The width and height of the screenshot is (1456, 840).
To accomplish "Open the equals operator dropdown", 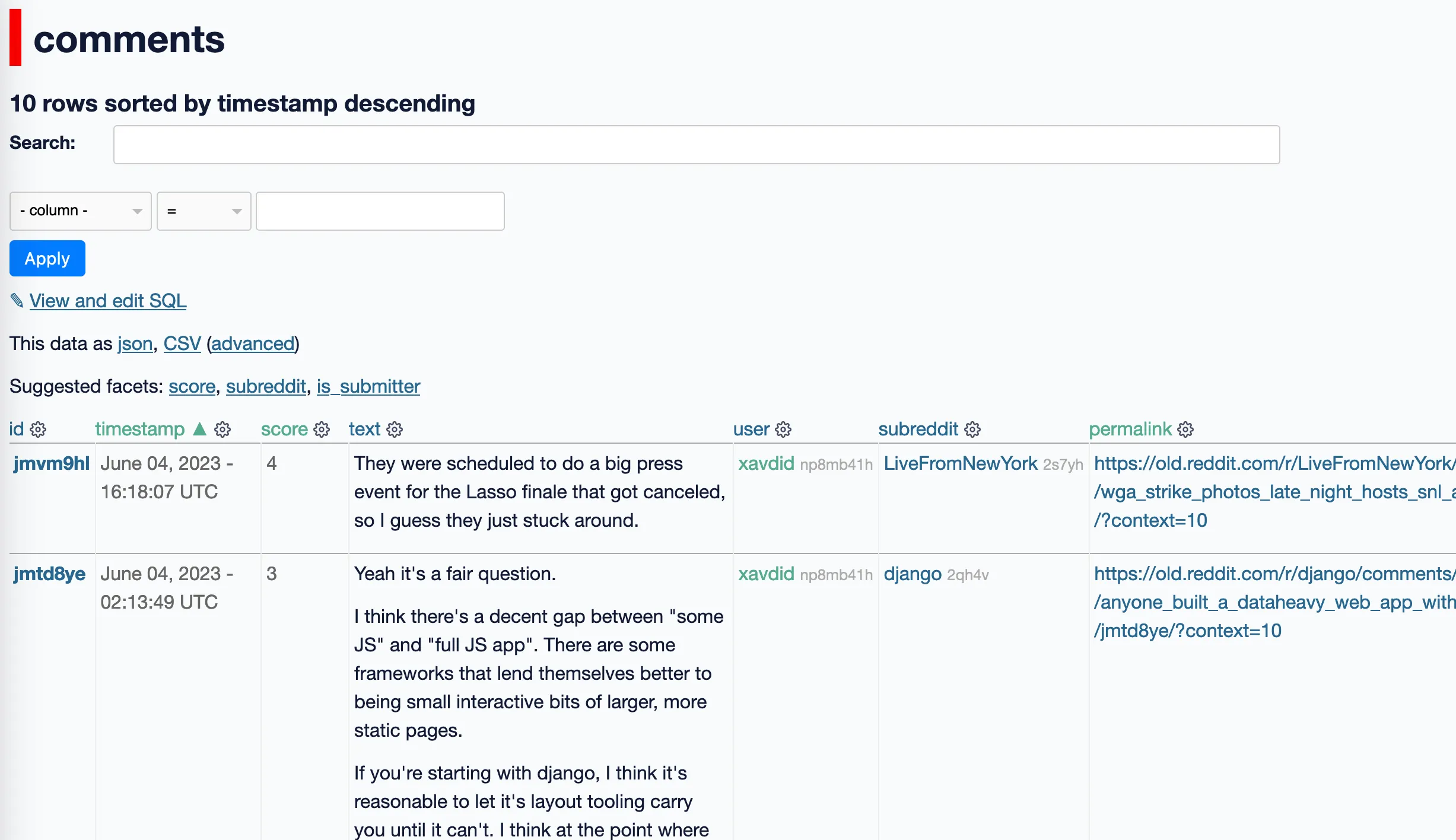I will click(204, 211).
